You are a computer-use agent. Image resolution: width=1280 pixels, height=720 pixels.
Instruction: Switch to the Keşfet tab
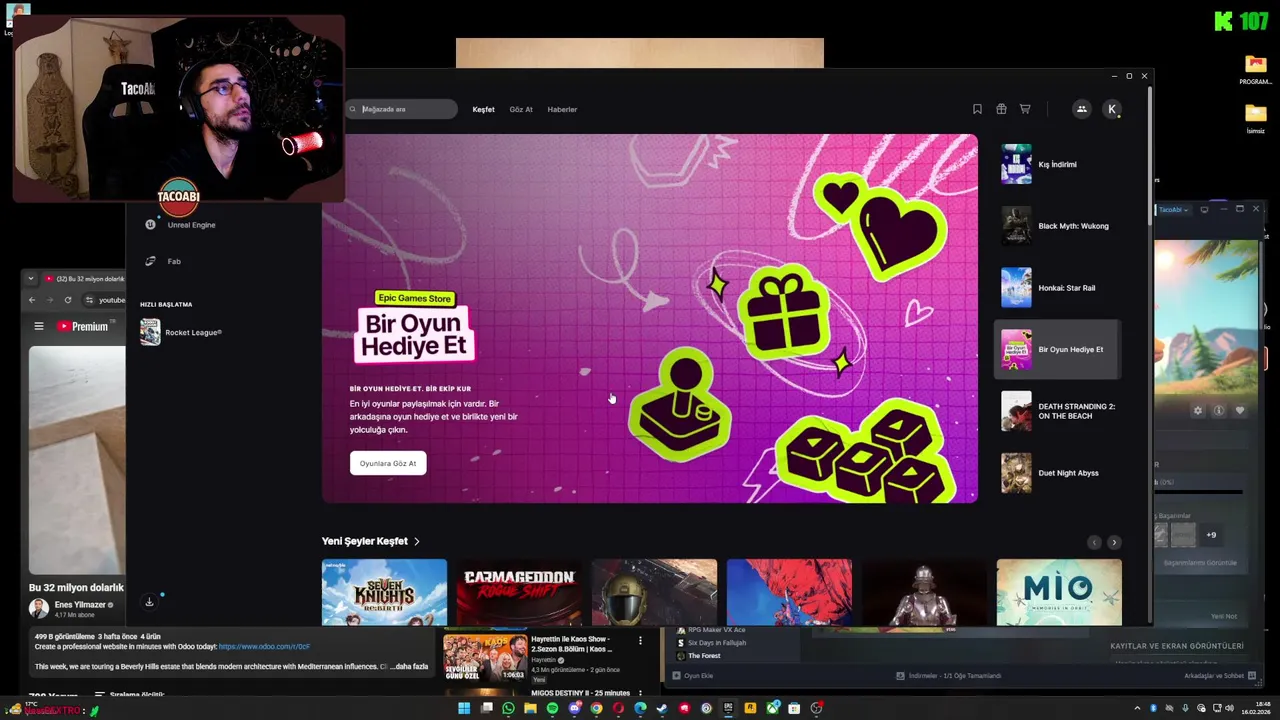pyautogui.click(x=483, y=109)
